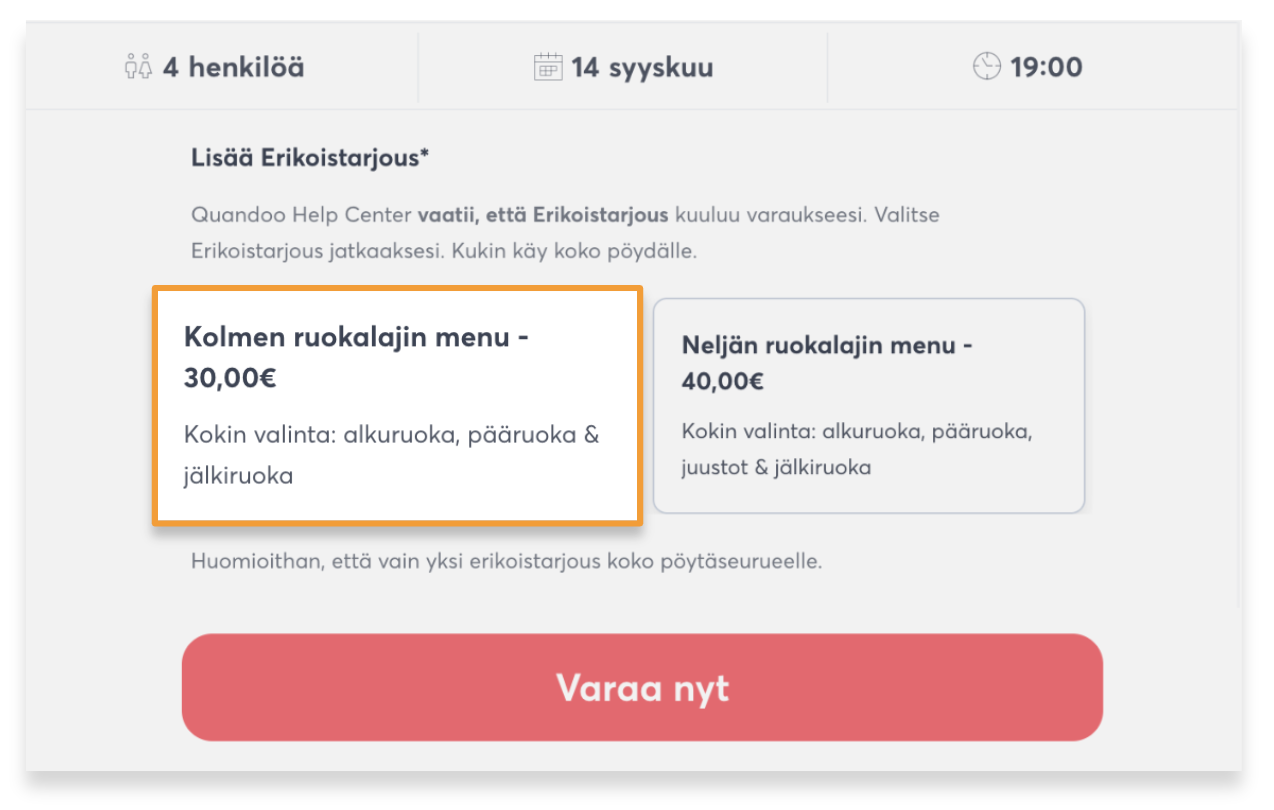Click the guests people icon

point(137,68)
